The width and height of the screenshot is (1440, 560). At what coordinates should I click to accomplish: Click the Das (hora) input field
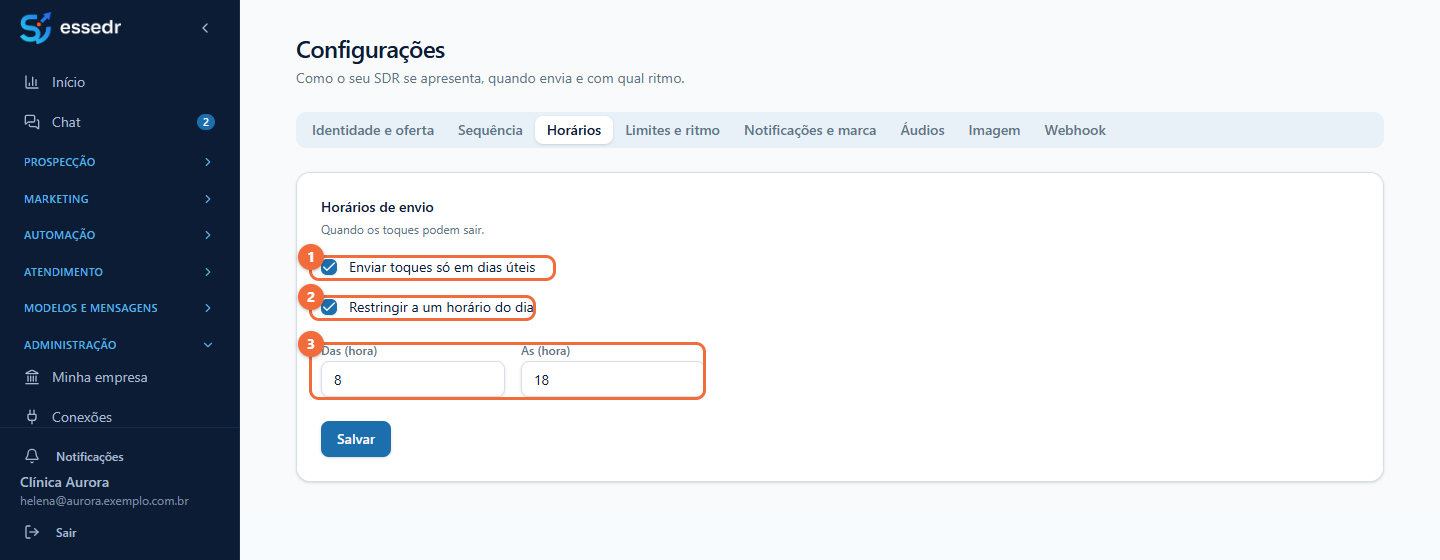click(x=413, y=380)
